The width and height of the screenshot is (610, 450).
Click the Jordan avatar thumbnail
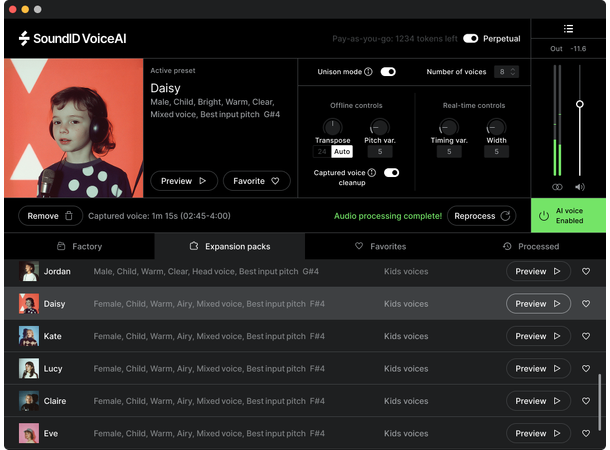29,271
